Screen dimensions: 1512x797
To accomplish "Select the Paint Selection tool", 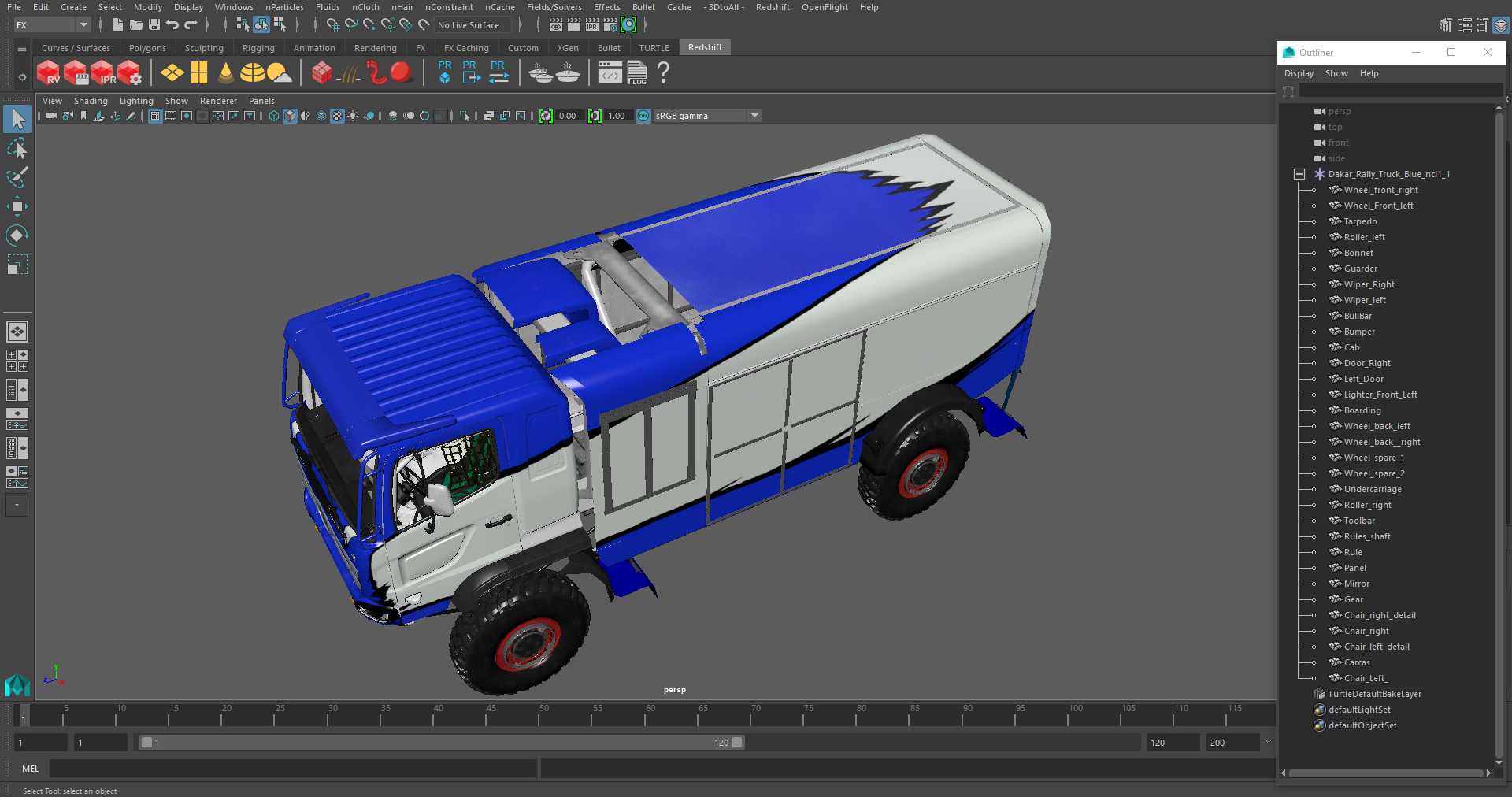I will click(x=17, y=177).
